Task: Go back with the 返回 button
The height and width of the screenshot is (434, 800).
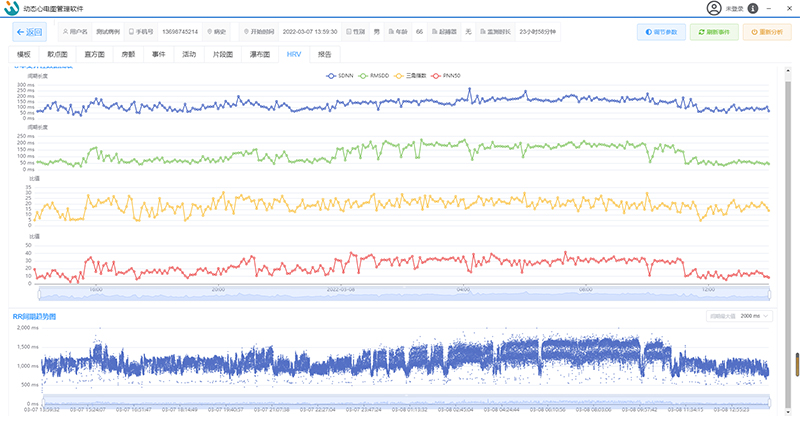Action: coord(29,32)
